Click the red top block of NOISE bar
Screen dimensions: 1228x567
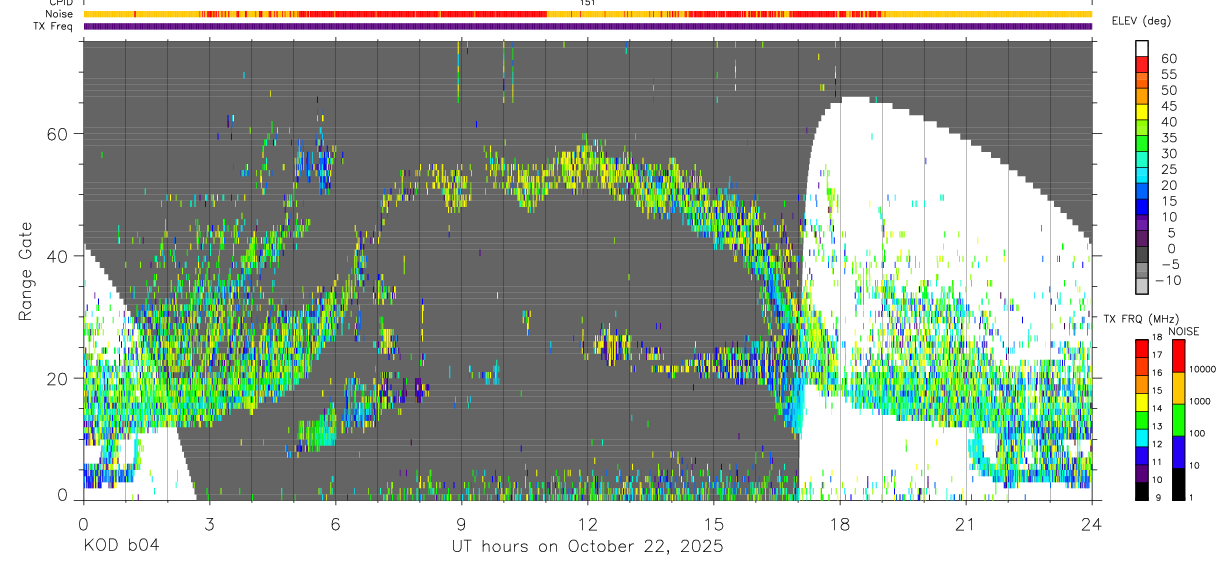coord(1178,355)
